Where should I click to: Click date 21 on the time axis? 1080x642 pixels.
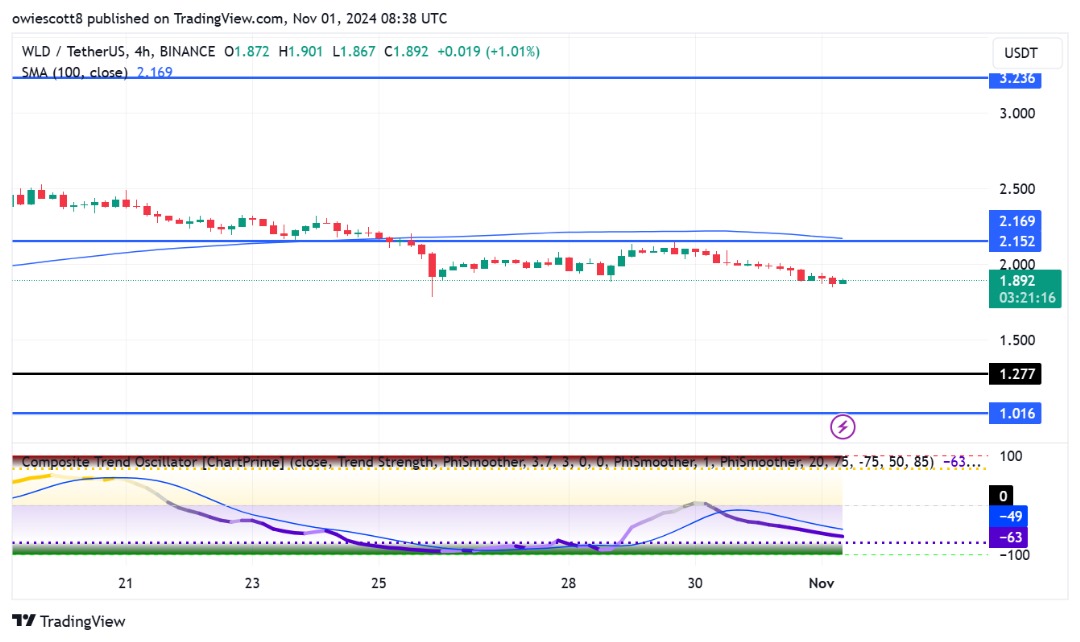coord(125,583)
